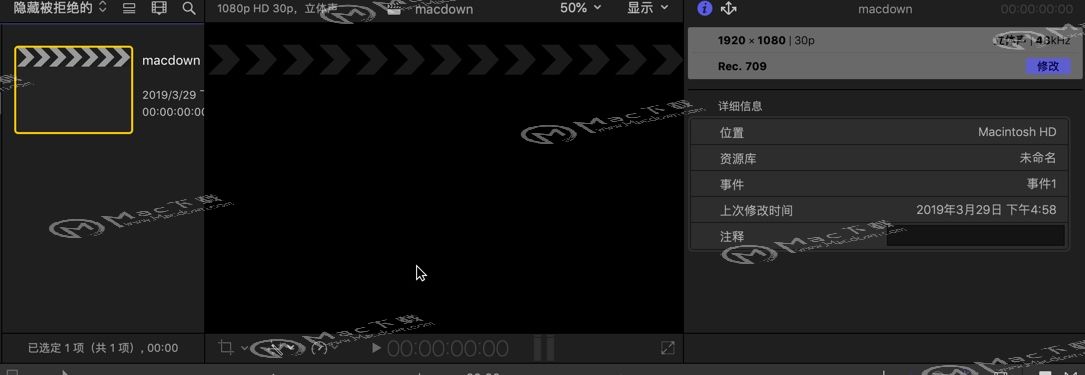This screenshot has height=375, width=1085.
Task: Click the 详细信息 section header
Action: (x=740, y=106)
